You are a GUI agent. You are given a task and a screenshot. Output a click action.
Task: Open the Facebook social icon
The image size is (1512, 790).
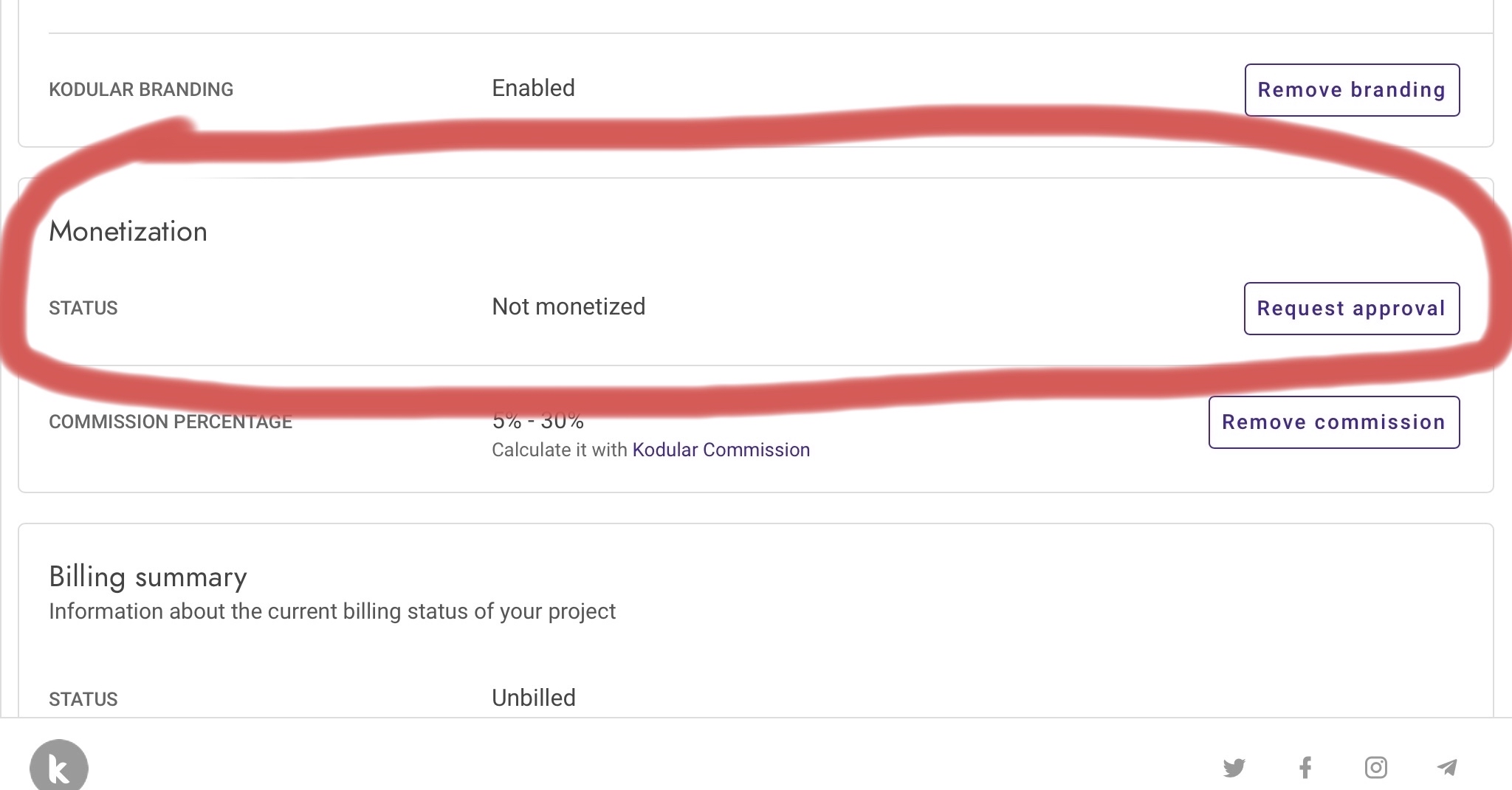click(x=1305, y=768)
